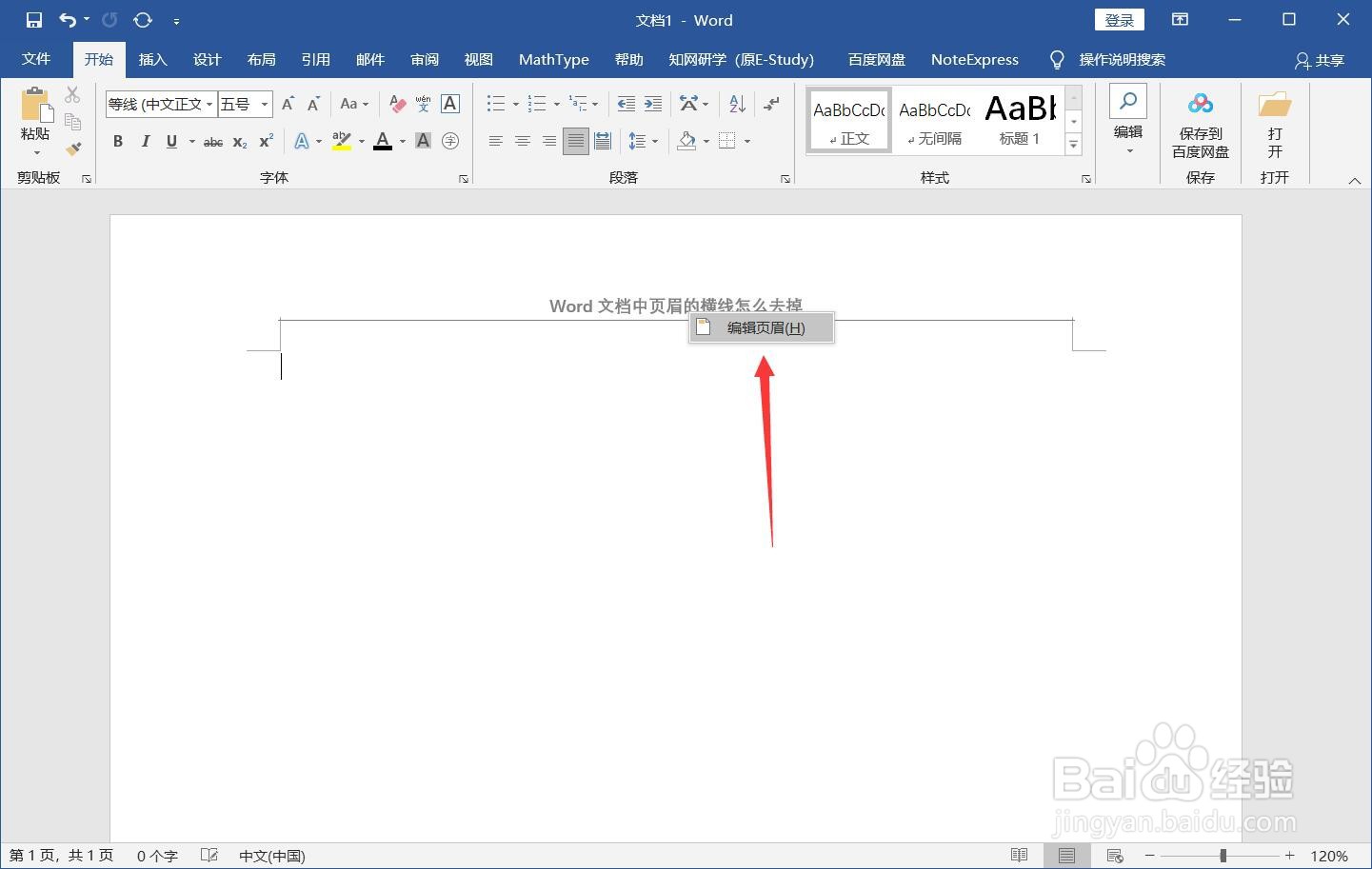Screen dimensions: 1372x869
Task: Save the document using the floppy disk icon
Action: click(x=34, y=20)
